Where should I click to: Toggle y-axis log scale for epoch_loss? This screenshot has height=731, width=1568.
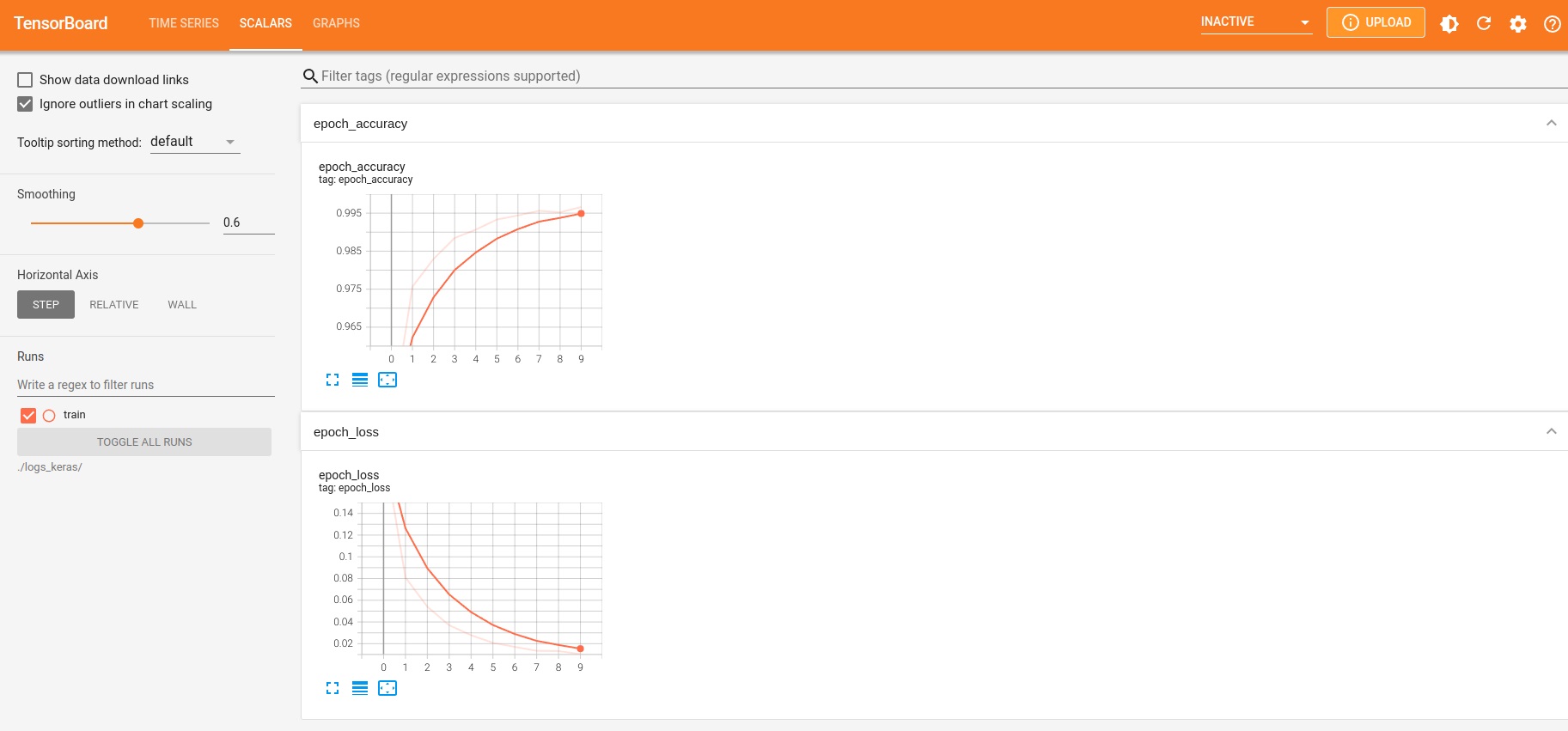pos(360,688)
